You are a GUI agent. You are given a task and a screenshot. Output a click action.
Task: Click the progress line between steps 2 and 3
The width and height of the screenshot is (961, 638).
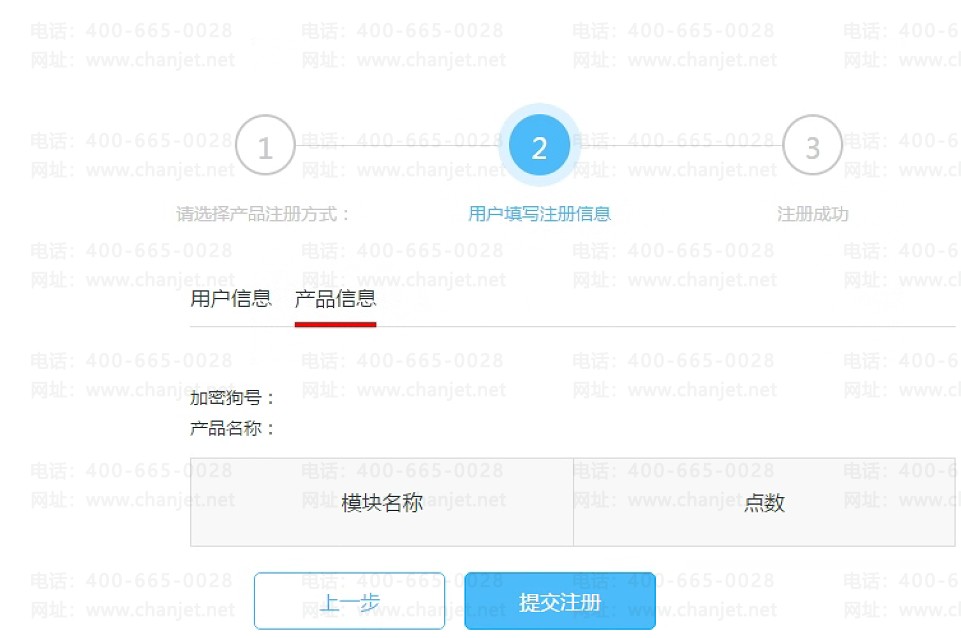[x=682, y=145]
